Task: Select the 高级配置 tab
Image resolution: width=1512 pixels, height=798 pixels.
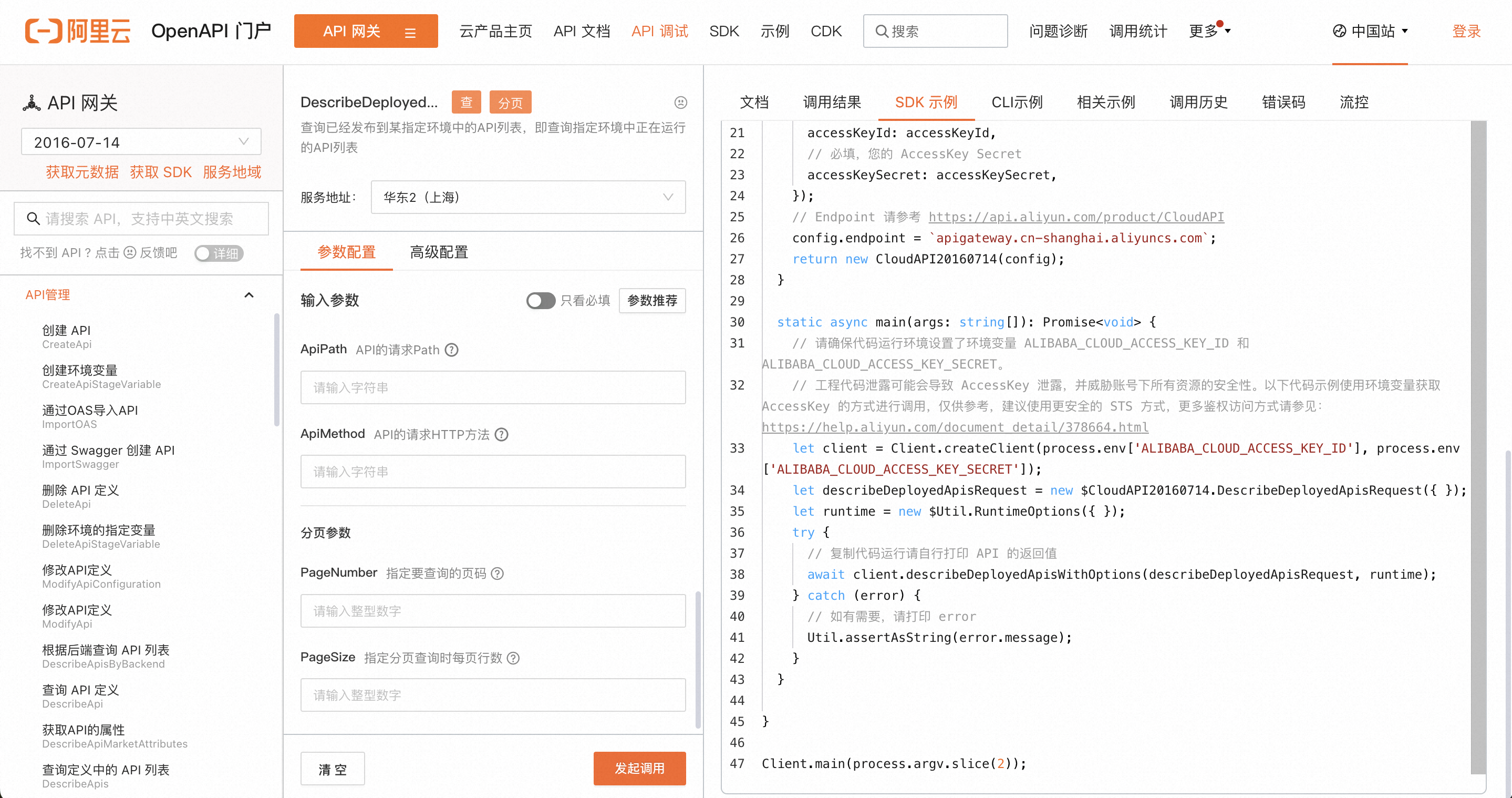Action: [439, 252]
